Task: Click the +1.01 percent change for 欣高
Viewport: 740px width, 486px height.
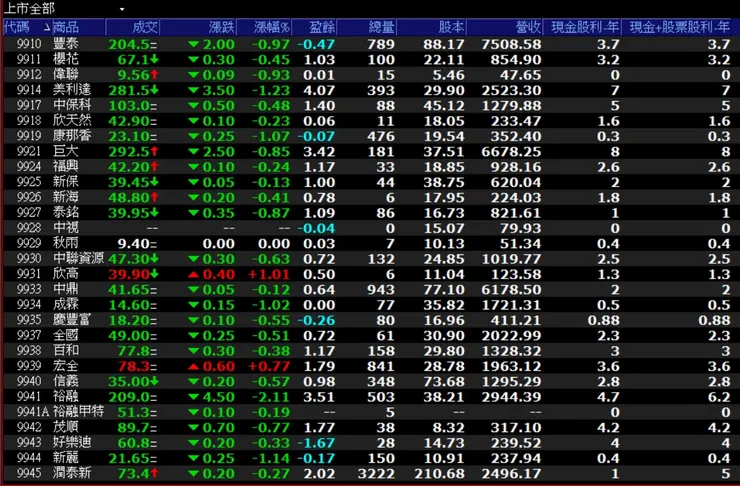Action: tap(269, 274)
